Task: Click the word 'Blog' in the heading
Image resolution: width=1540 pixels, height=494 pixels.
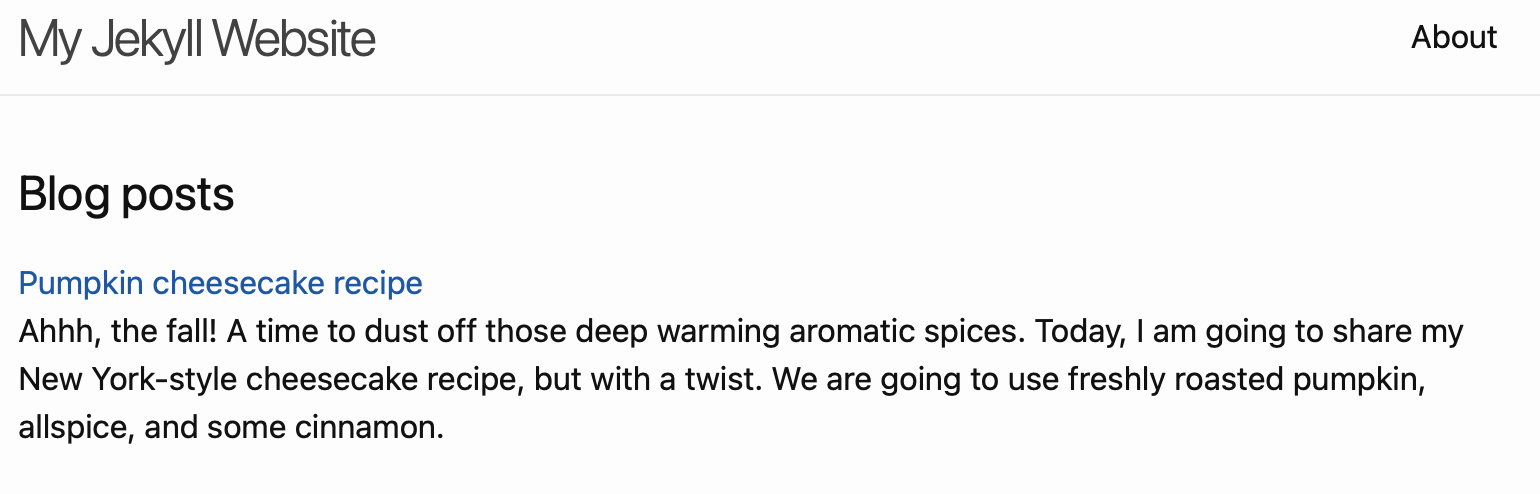Action: click(x=65, y=195)
